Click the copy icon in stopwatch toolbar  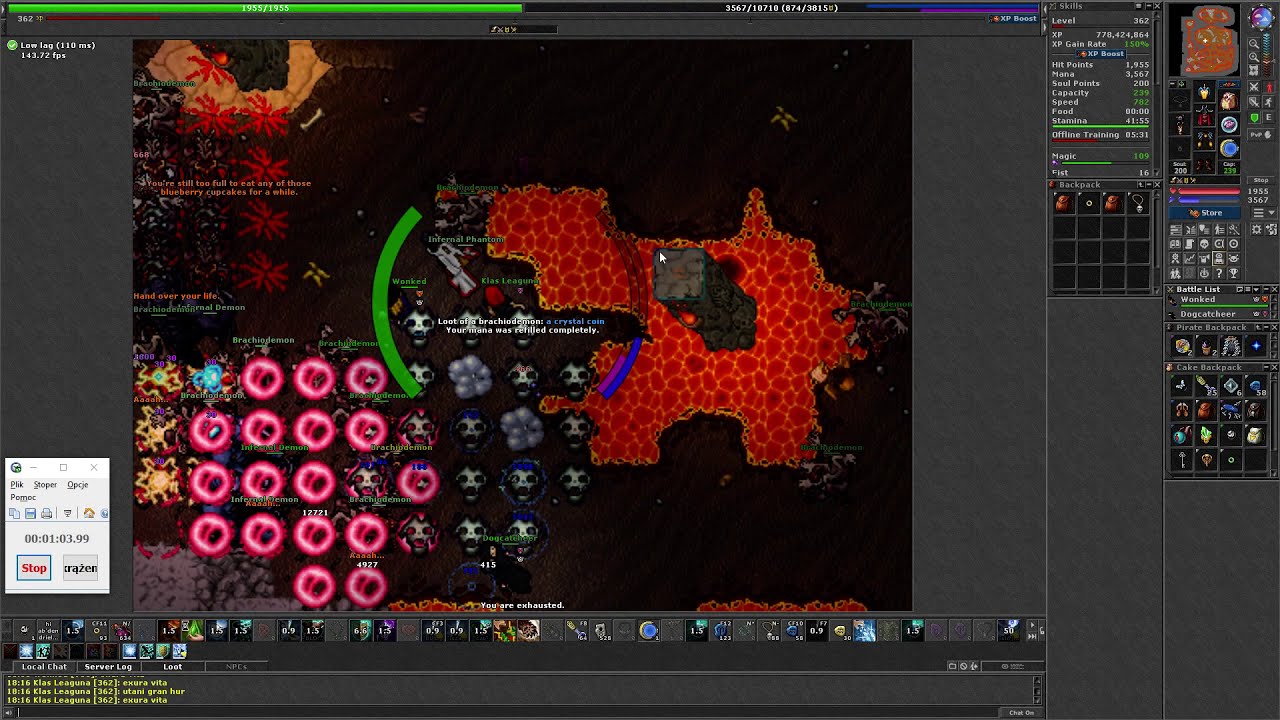click(x=15, y=514)
